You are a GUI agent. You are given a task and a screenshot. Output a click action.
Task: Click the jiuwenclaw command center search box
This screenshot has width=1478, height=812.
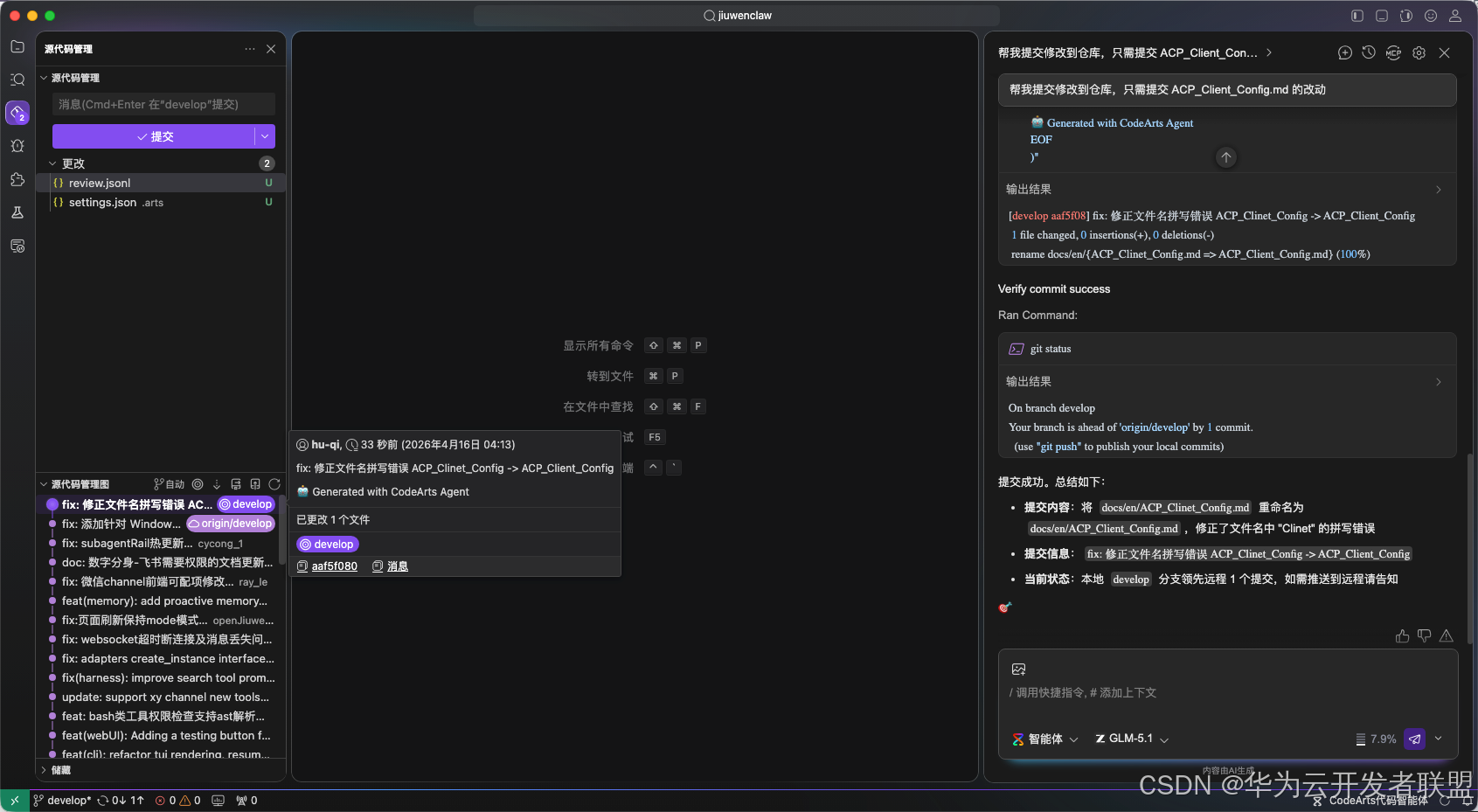737,16
